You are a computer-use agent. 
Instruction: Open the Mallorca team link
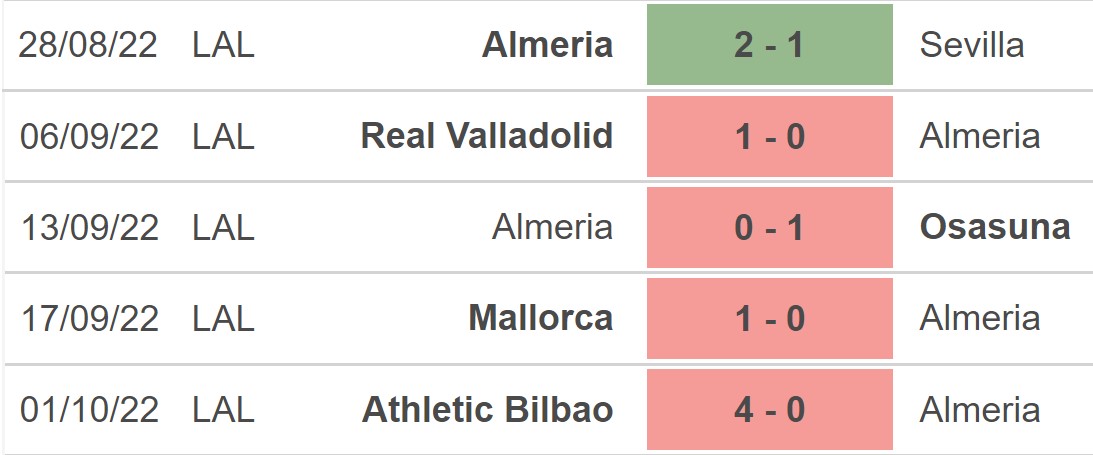540,318
